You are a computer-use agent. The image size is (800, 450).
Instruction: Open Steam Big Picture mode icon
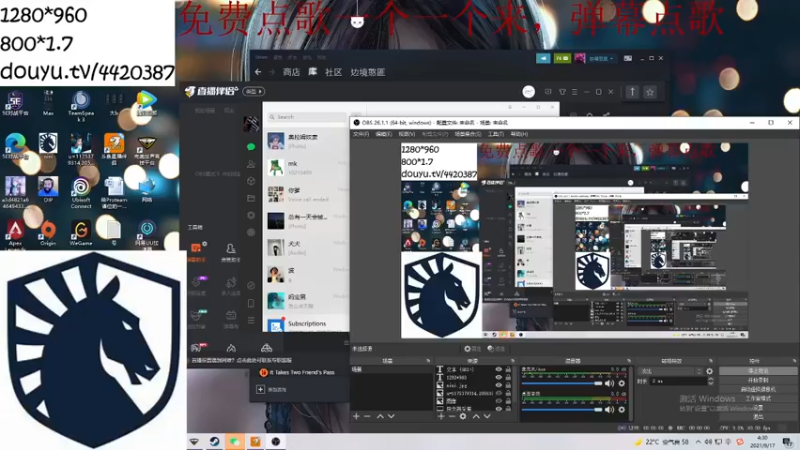pos(628,58)
